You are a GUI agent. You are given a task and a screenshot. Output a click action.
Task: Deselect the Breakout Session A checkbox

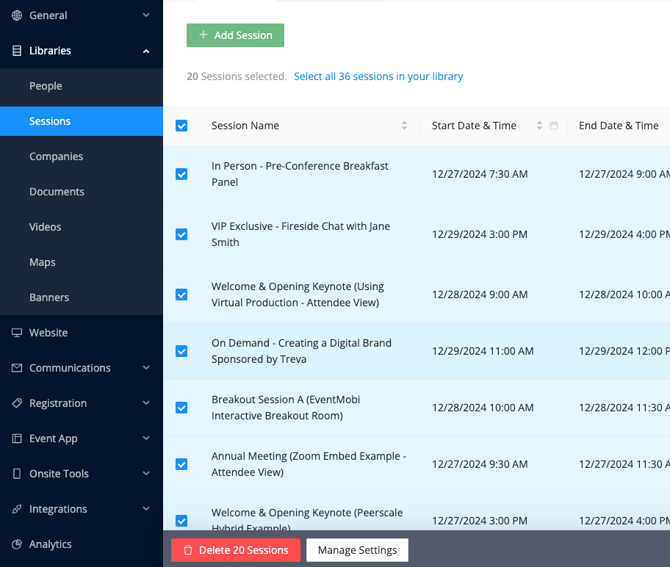(x=181, y=407)
